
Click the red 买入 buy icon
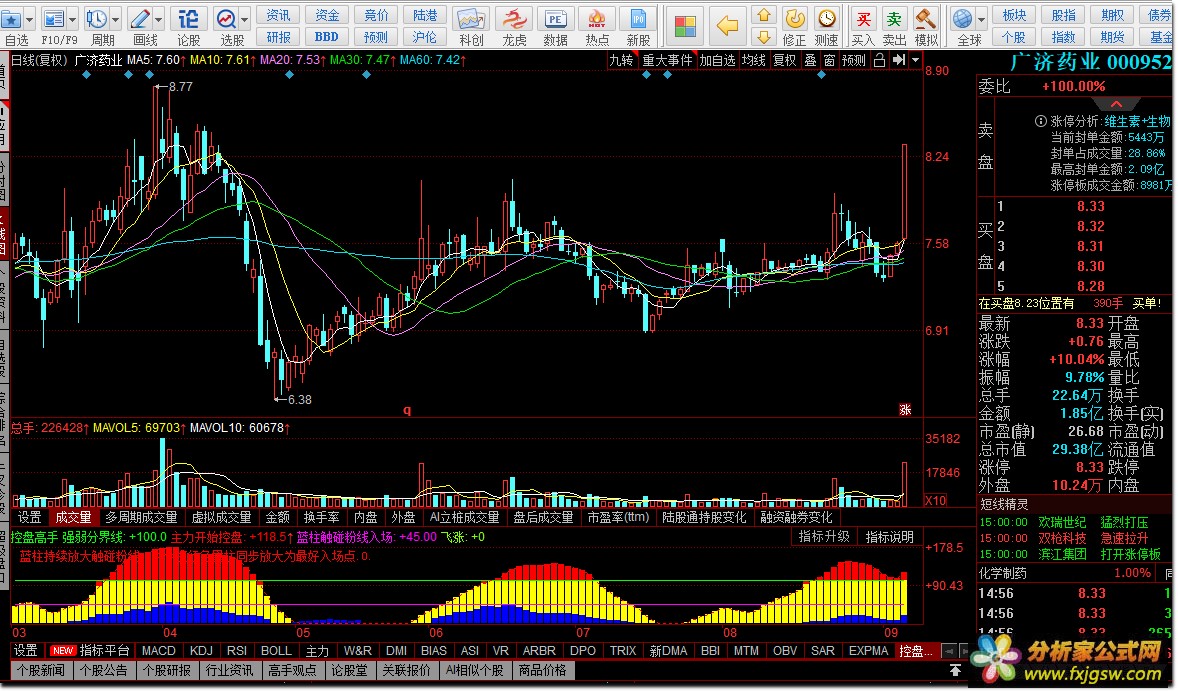[x=863, y=19]
